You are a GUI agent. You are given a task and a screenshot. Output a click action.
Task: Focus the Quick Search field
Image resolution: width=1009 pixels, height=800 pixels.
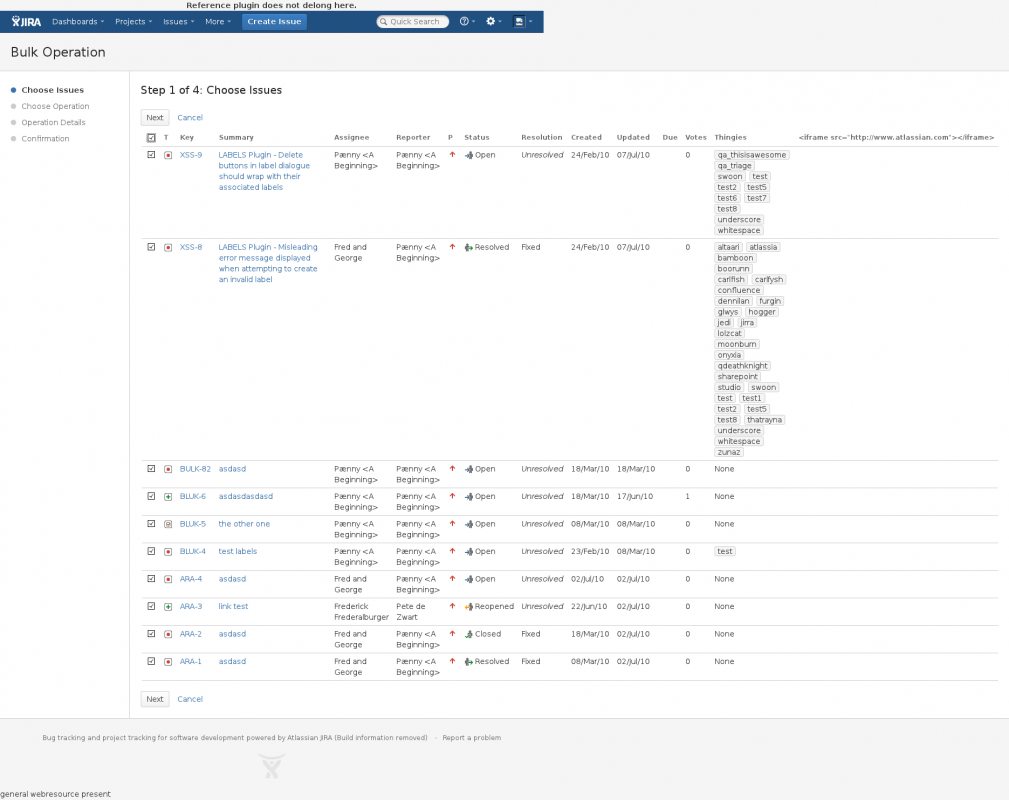[x=413, y=21]
